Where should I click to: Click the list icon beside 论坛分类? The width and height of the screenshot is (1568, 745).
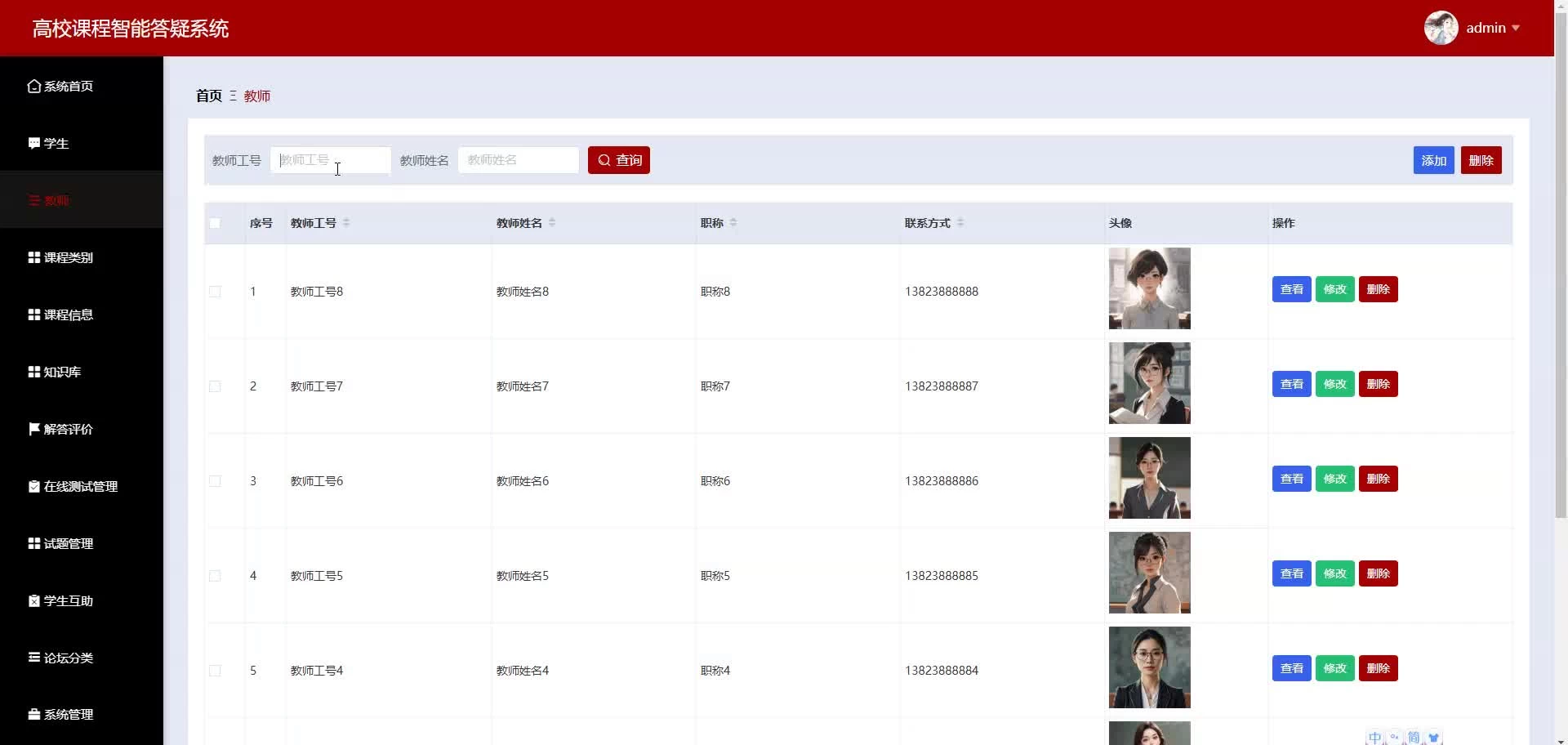click(33, 657)
